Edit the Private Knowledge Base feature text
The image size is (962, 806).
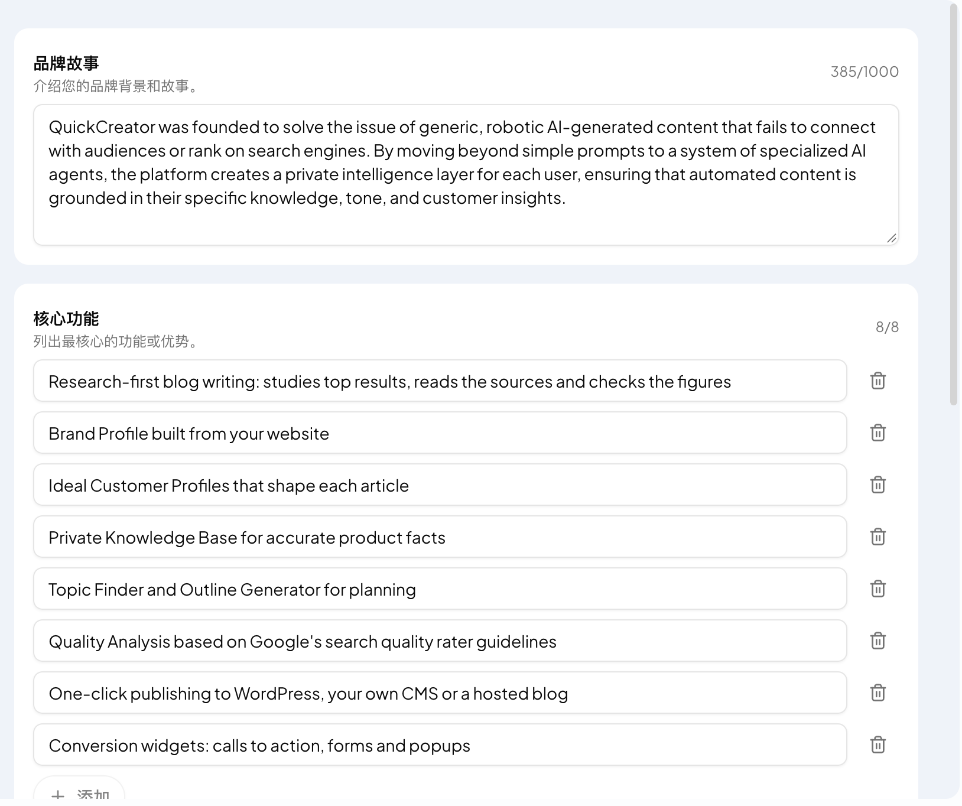pos(440,537)
